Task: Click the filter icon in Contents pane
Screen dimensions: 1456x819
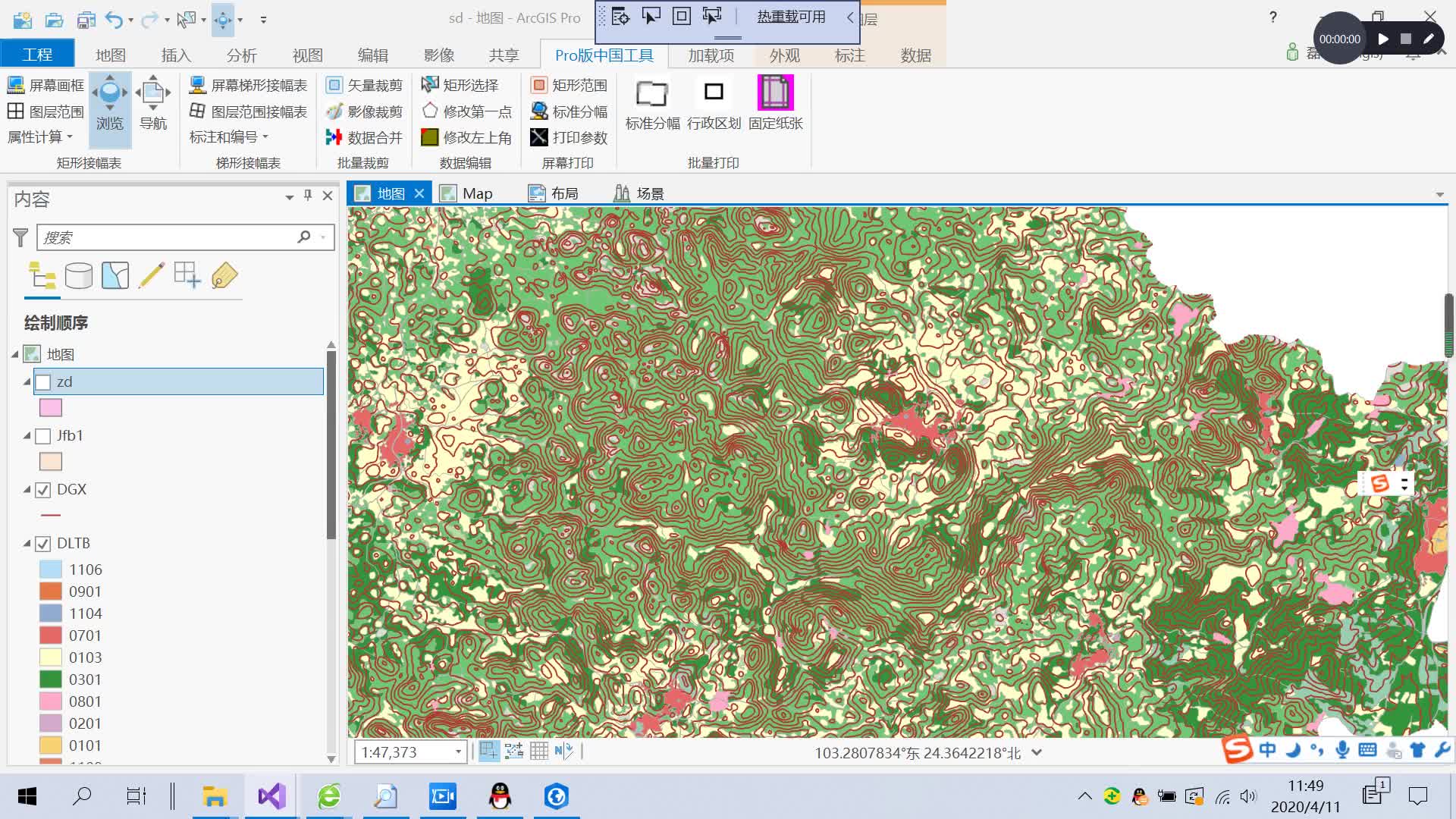Action: (20, 237)
